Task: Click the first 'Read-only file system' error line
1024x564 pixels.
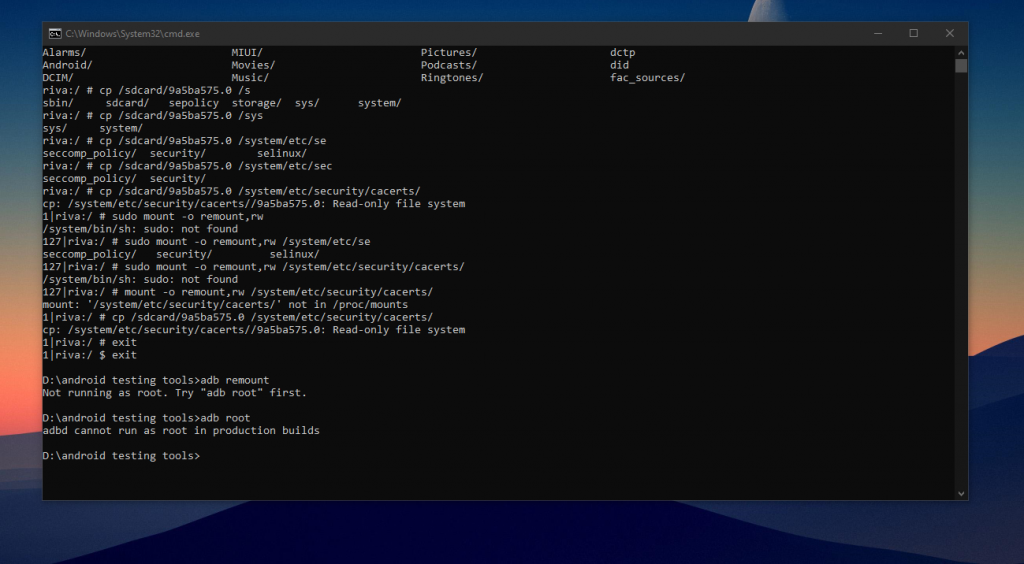Action: 254,204
